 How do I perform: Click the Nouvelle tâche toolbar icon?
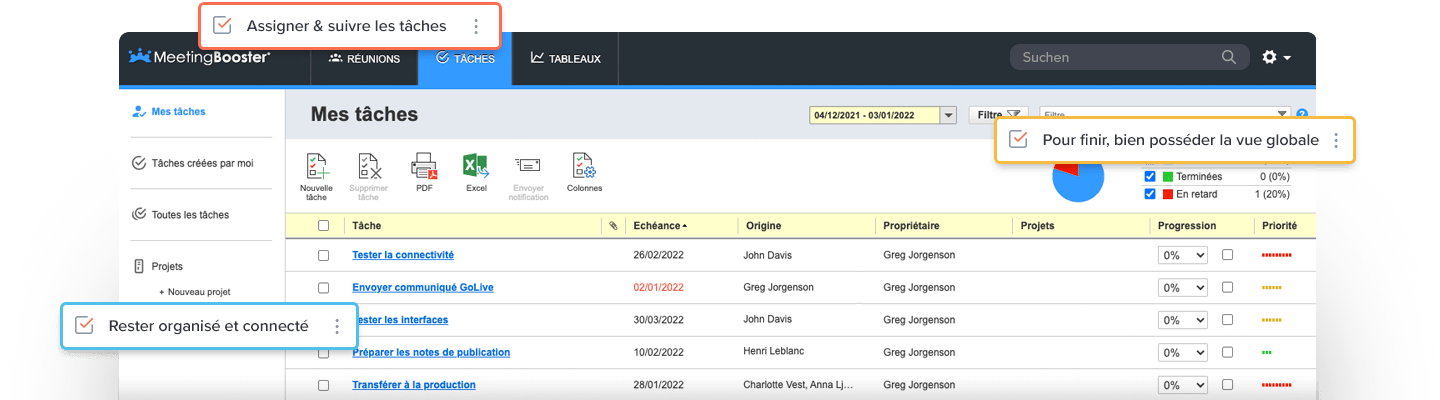(x=316, y=166)
